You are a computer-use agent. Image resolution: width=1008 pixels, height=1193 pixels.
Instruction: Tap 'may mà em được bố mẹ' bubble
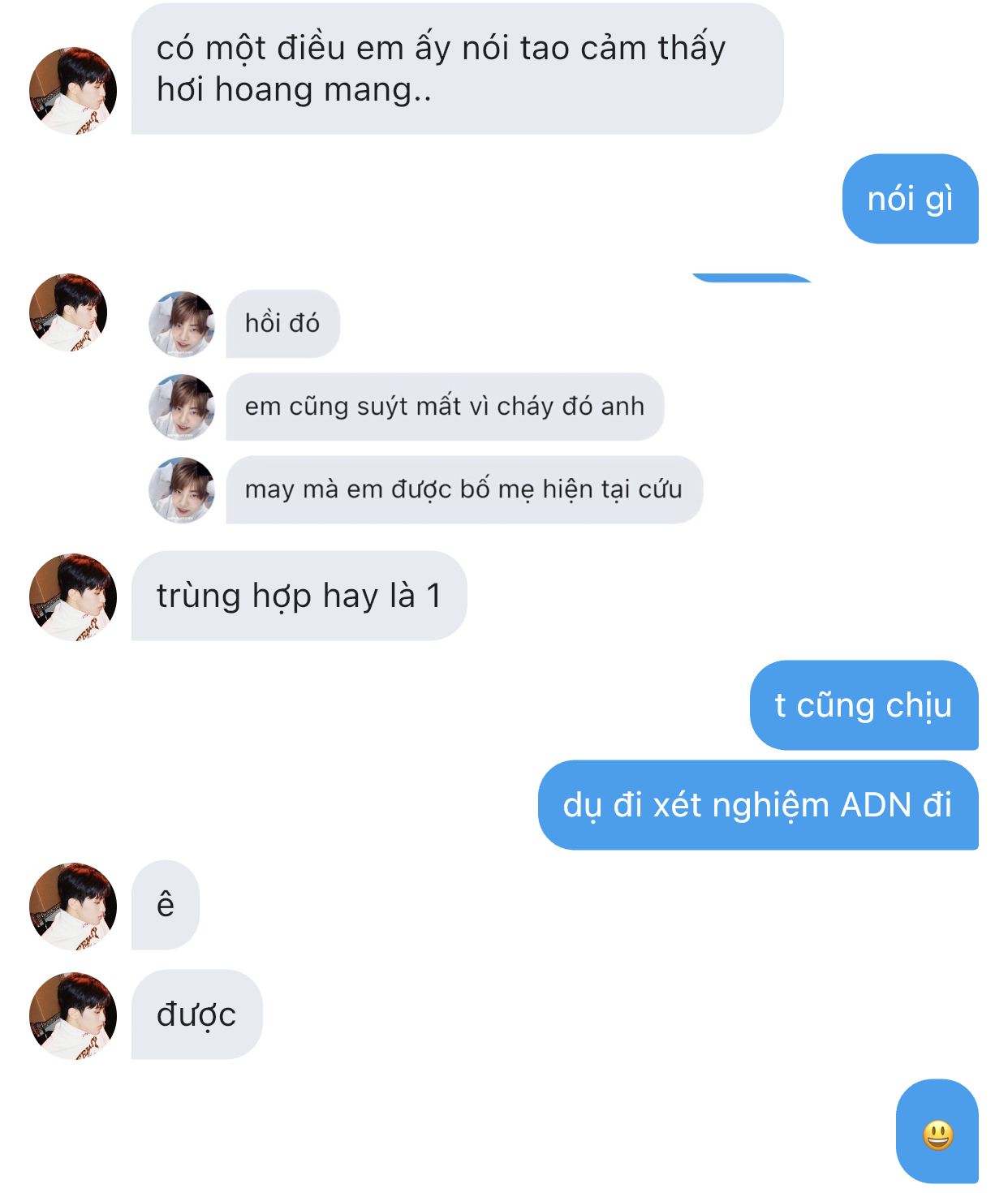tap(464, 489)
